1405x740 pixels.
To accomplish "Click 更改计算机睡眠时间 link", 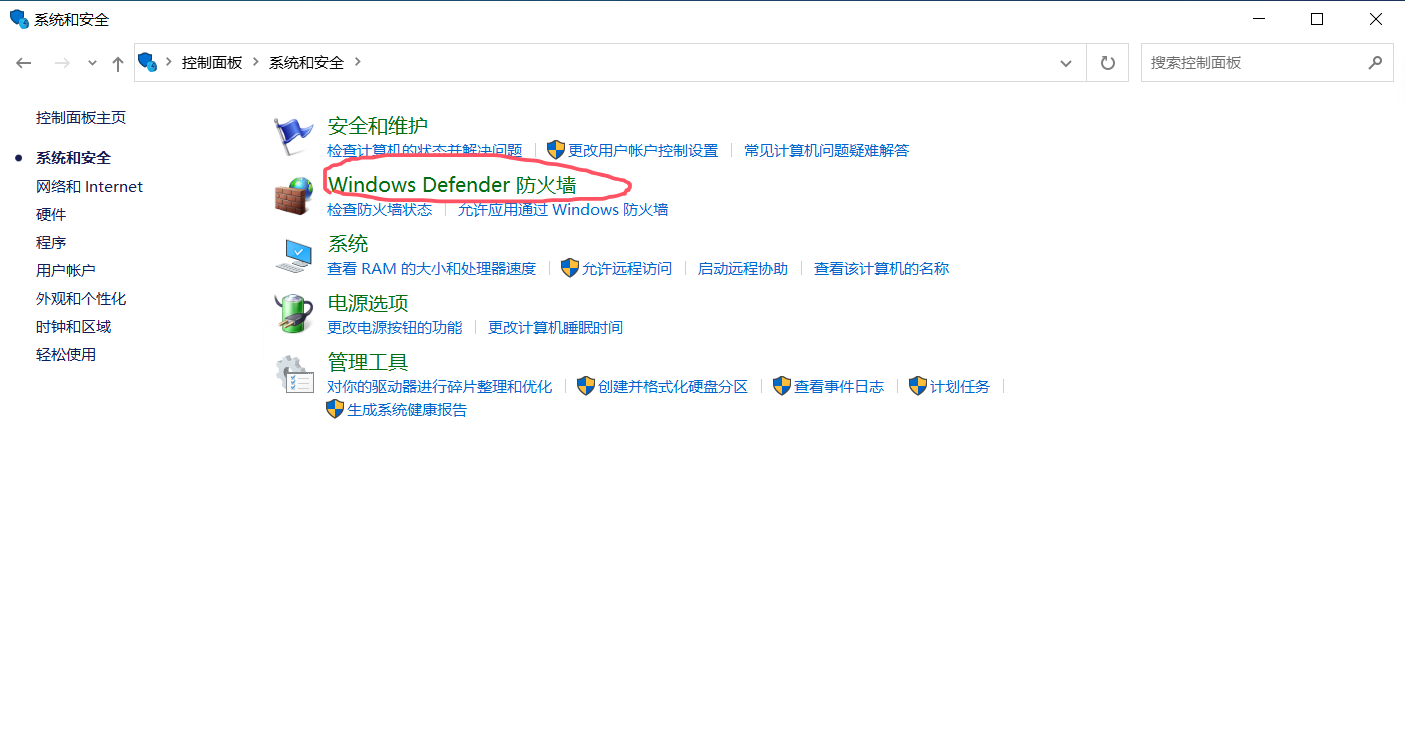I will (x=555, y=327).
